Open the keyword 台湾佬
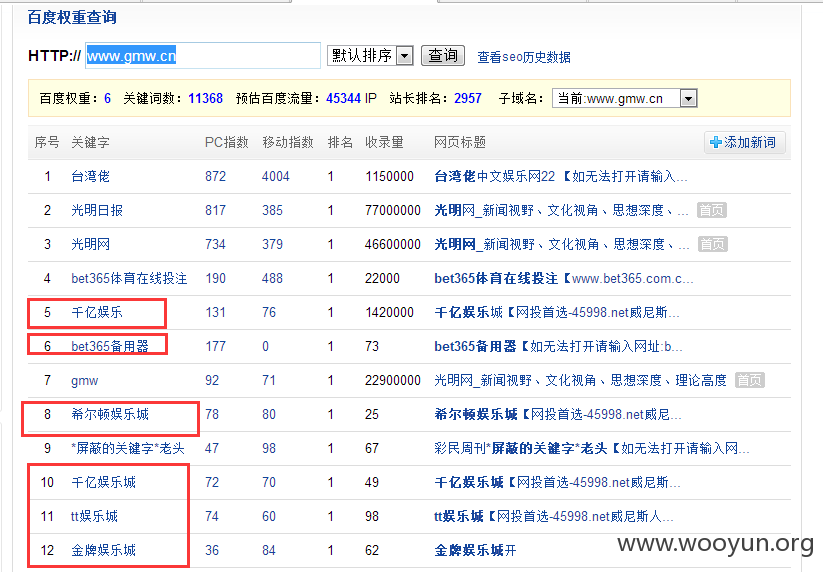This screenshot has height=572, width=823. (90, 176)
